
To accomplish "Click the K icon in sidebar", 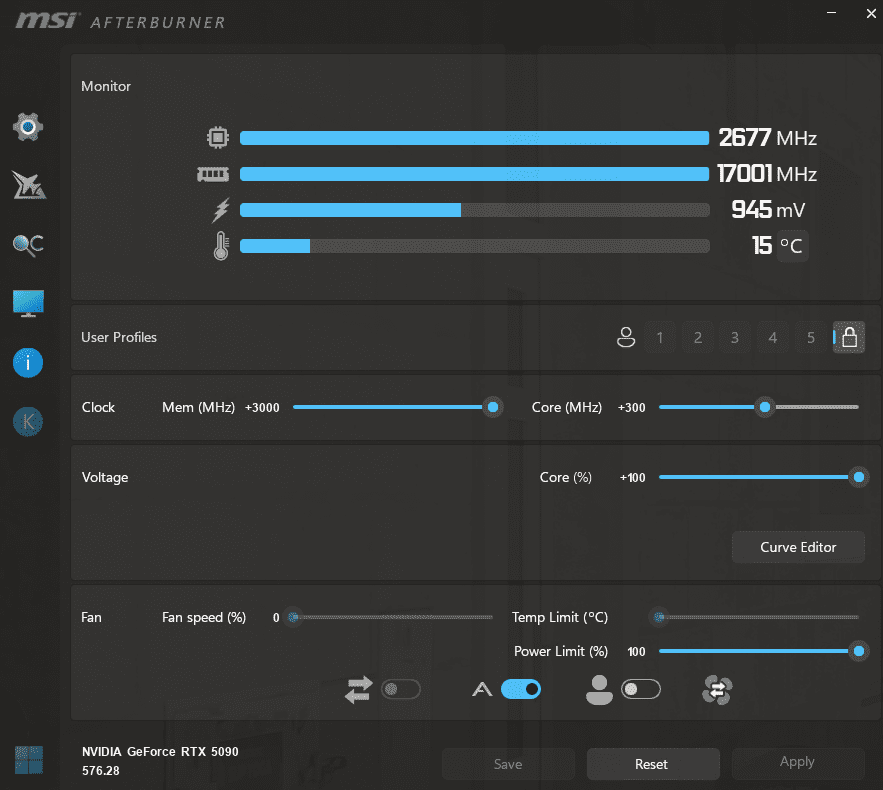I will pyautogui.click(x=28, y=421).
